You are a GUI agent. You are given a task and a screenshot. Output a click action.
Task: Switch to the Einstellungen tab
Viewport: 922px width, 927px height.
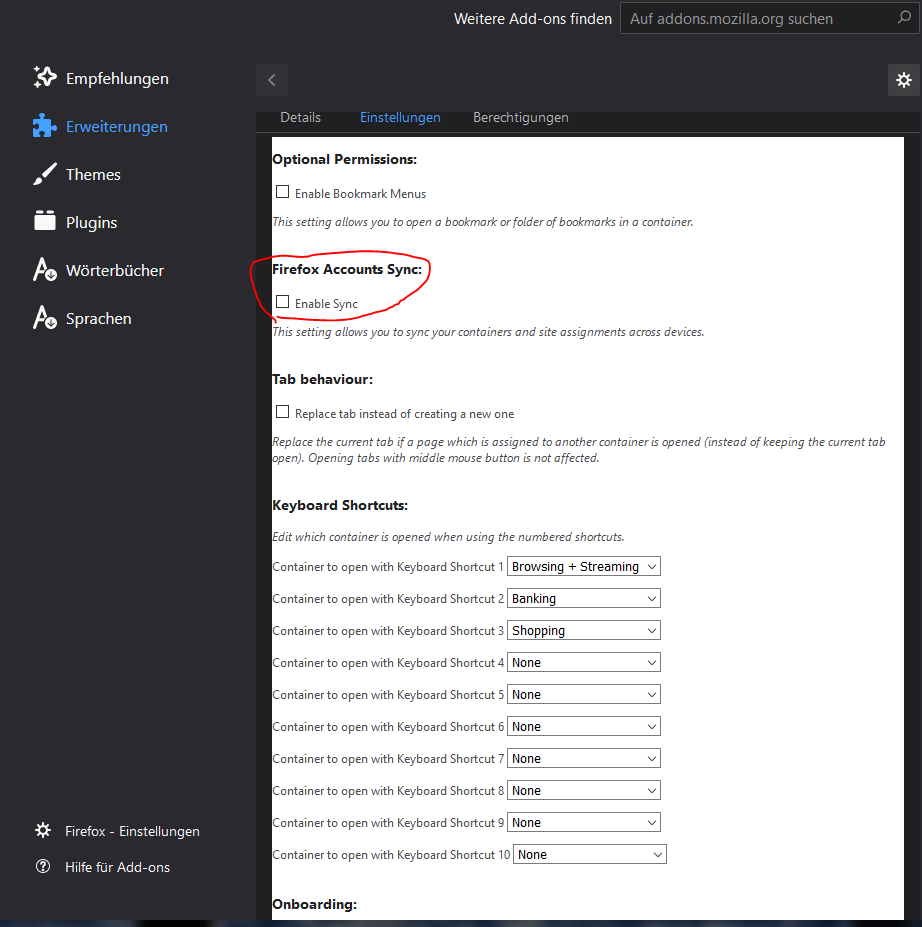tap(400, 117)
